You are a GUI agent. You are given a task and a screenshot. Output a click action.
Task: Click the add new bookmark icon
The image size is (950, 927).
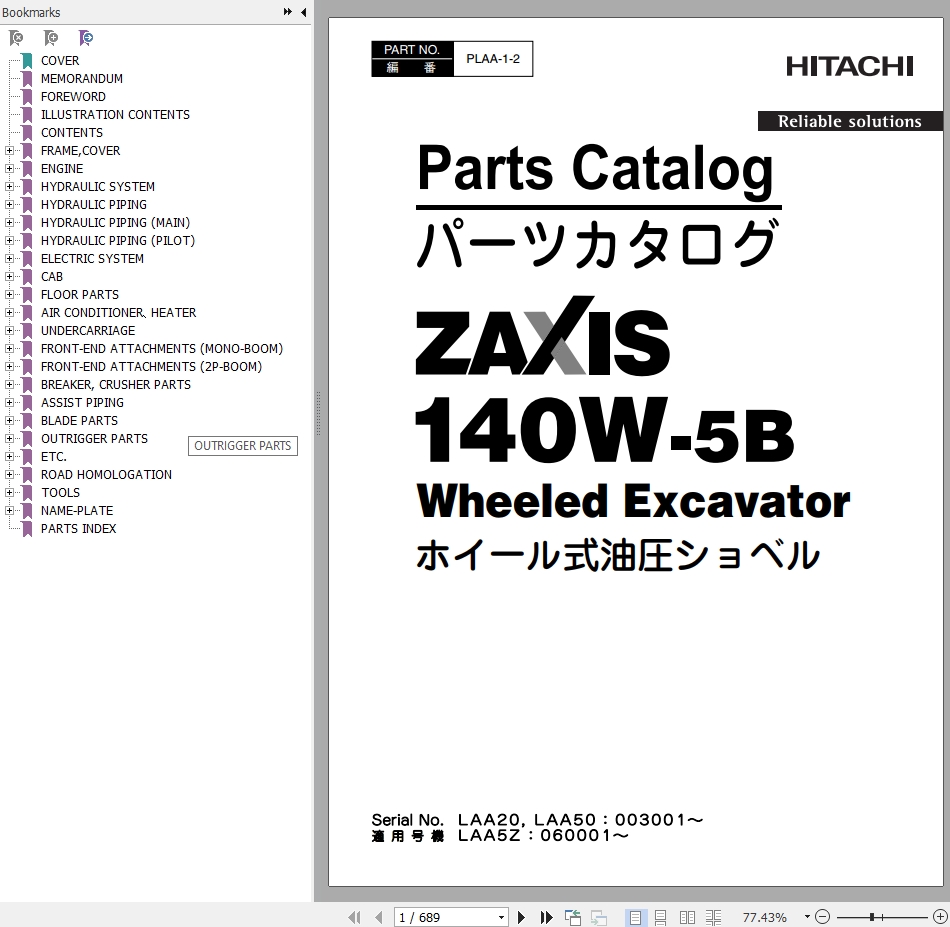pos(51,38)
